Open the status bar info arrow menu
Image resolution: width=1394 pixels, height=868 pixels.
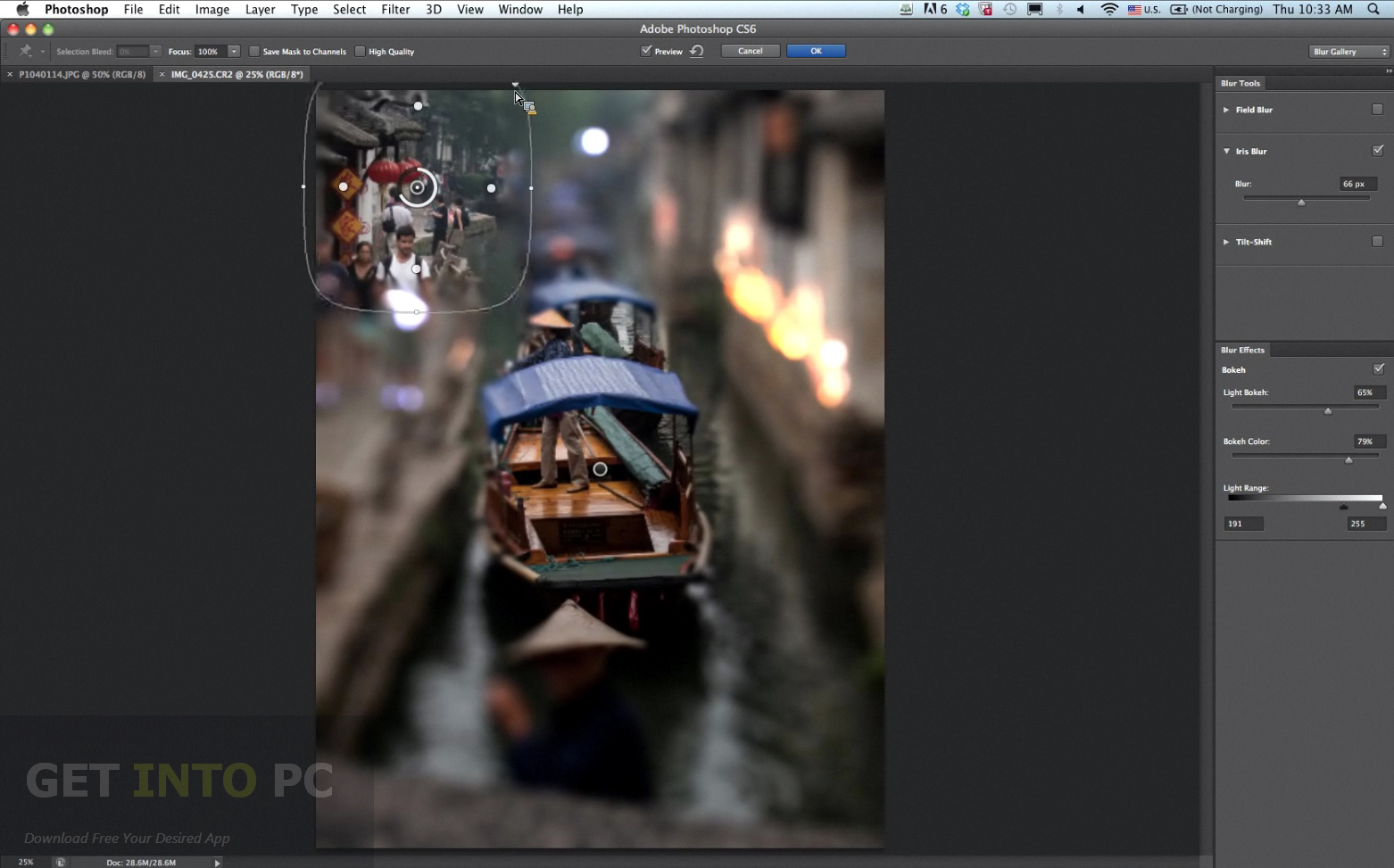[x=217, y=863]
